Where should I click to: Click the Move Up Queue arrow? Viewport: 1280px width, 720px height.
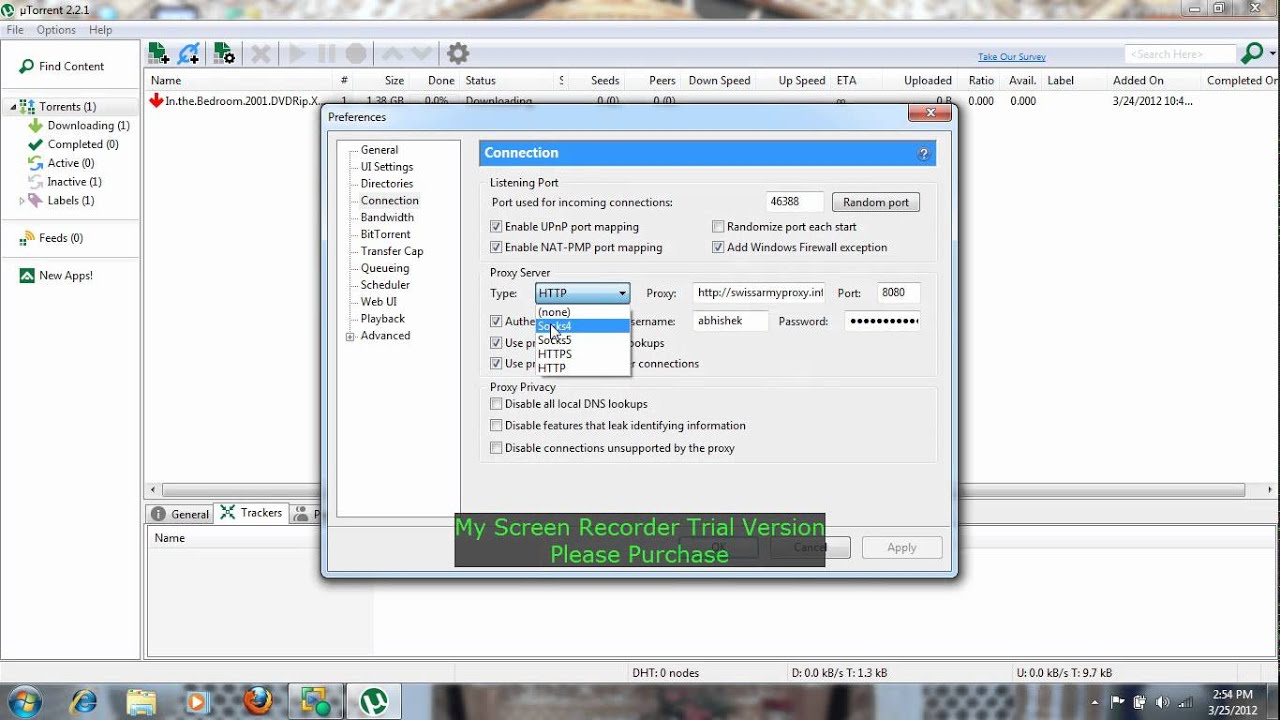coord(392,53)
